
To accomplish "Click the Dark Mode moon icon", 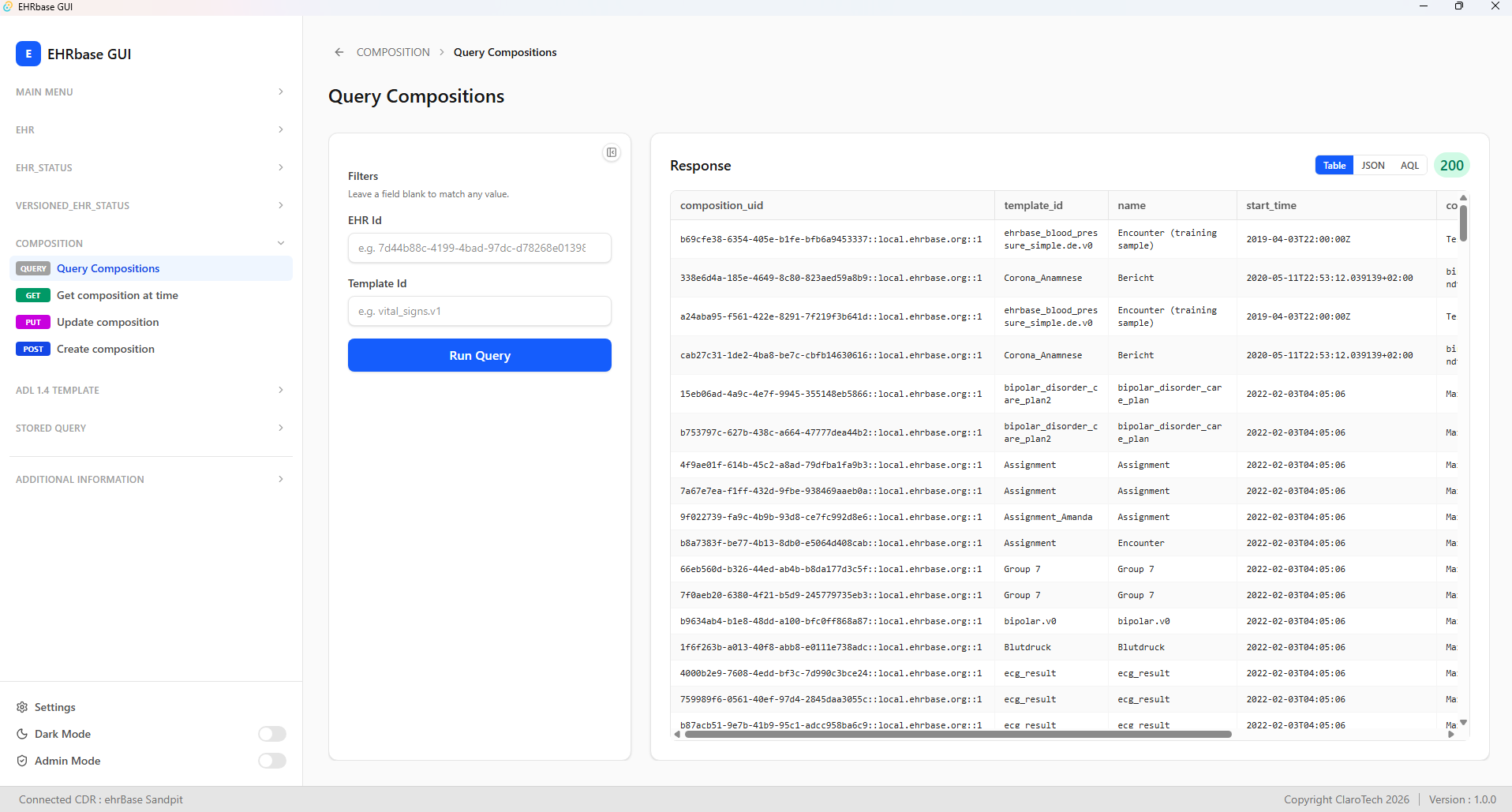I will point(22,734).
